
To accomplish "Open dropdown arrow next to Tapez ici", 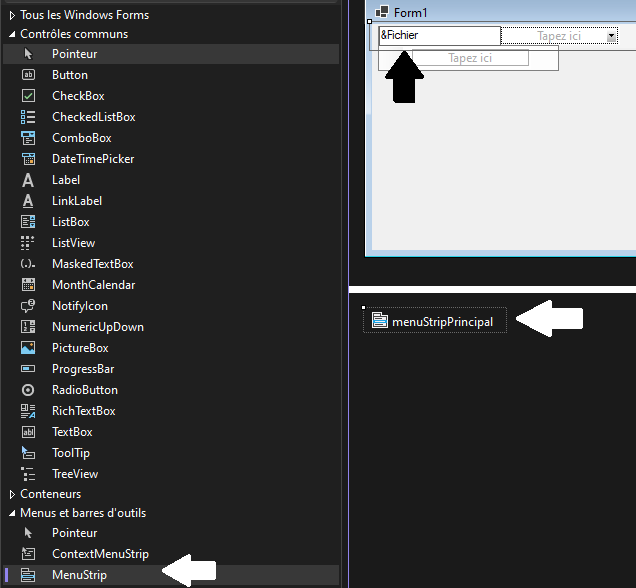I will point(611,36).
